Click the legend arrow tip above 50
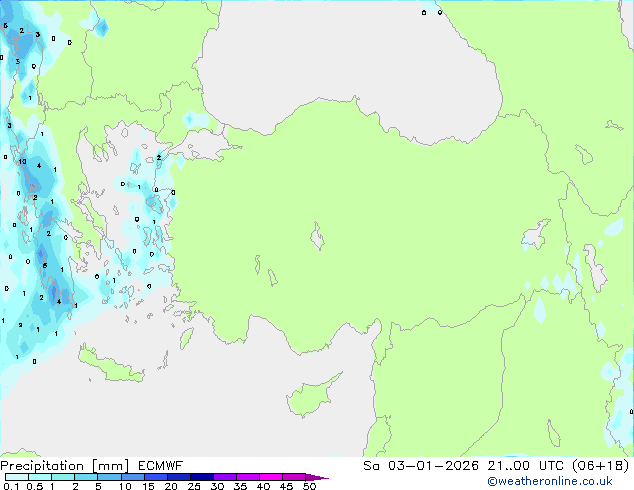This screenshot has width=634, height=490. coord(317,477)
